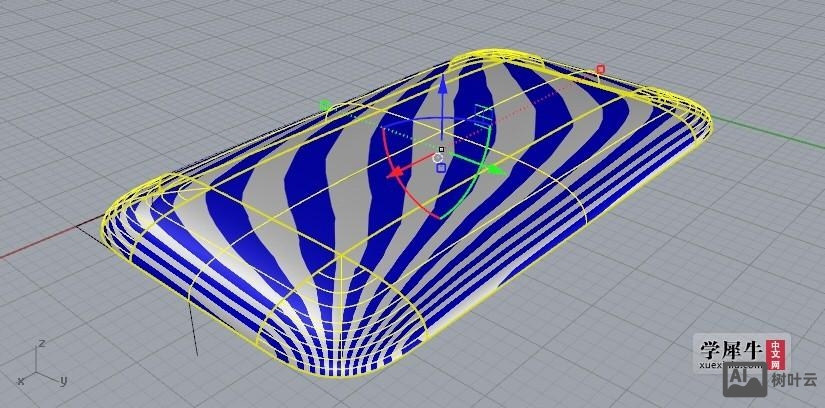Viewport: 825px width, 408px height.
Task: Click the gumball red X-axis move arrow
Action: [x=398, y=173]
